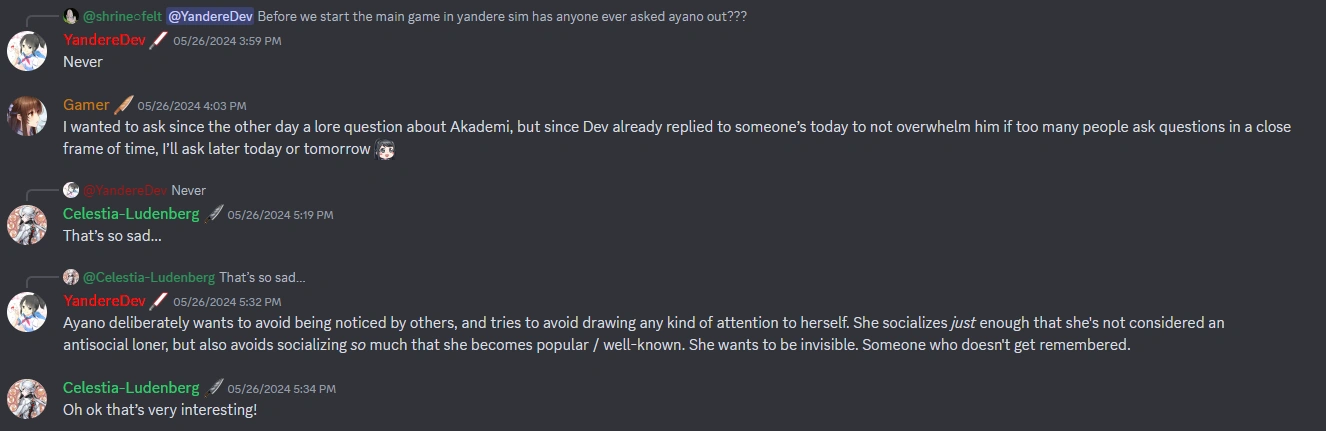Click the emoji ending Gamer's message
The width and height of the screenshot is (1326, 431).
point(386,150)
